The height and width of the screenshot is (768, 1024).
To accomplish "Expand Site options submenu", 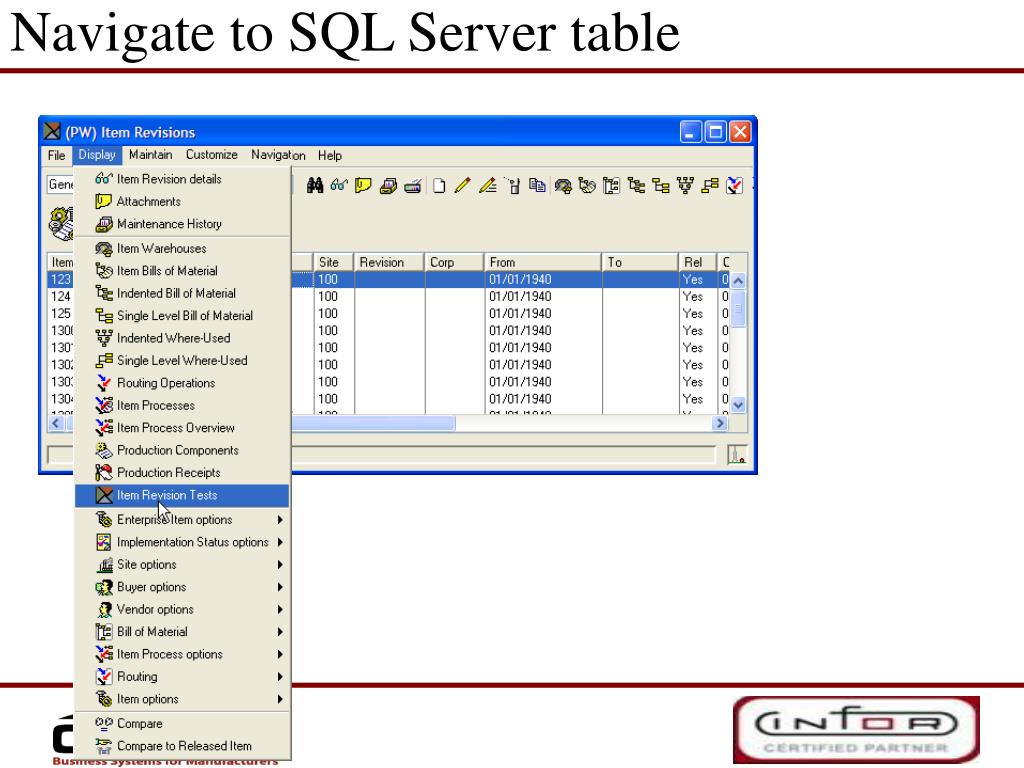I will (x=182, y=564).
